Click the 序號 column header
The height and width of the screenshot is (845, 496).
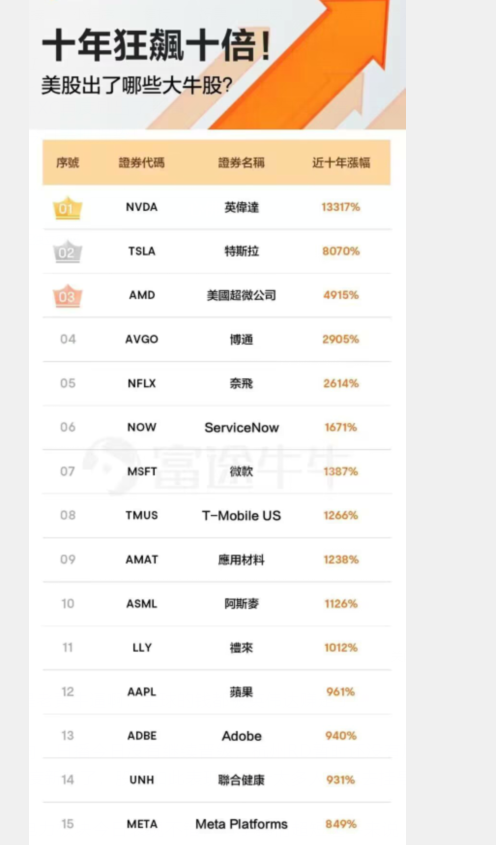point(67,163)
